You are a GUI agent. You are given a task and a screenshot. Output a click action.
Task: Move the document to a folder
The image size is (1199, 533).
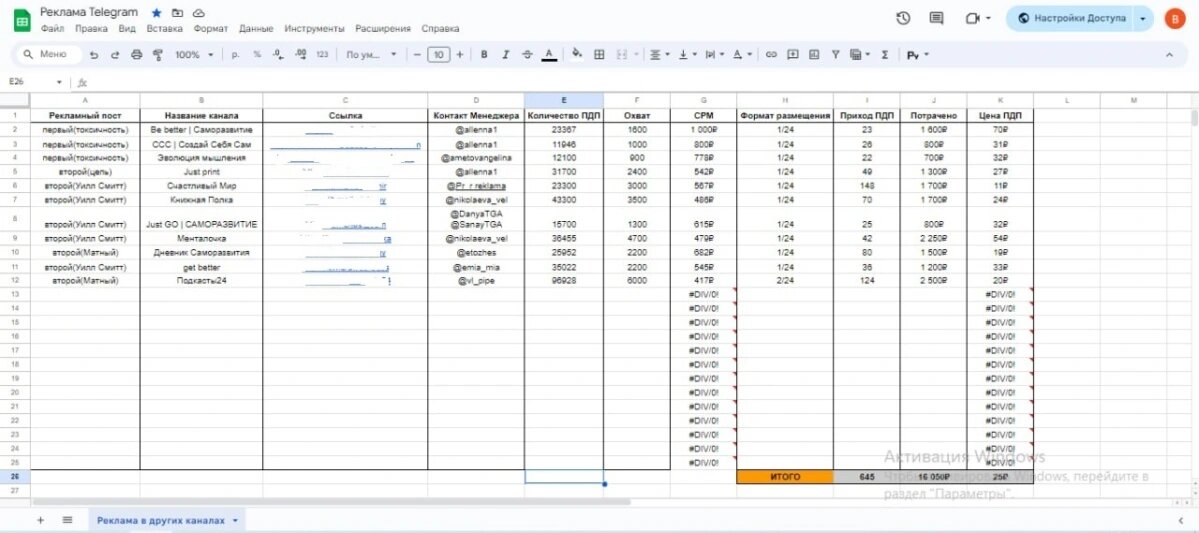(x=177, y=13)
